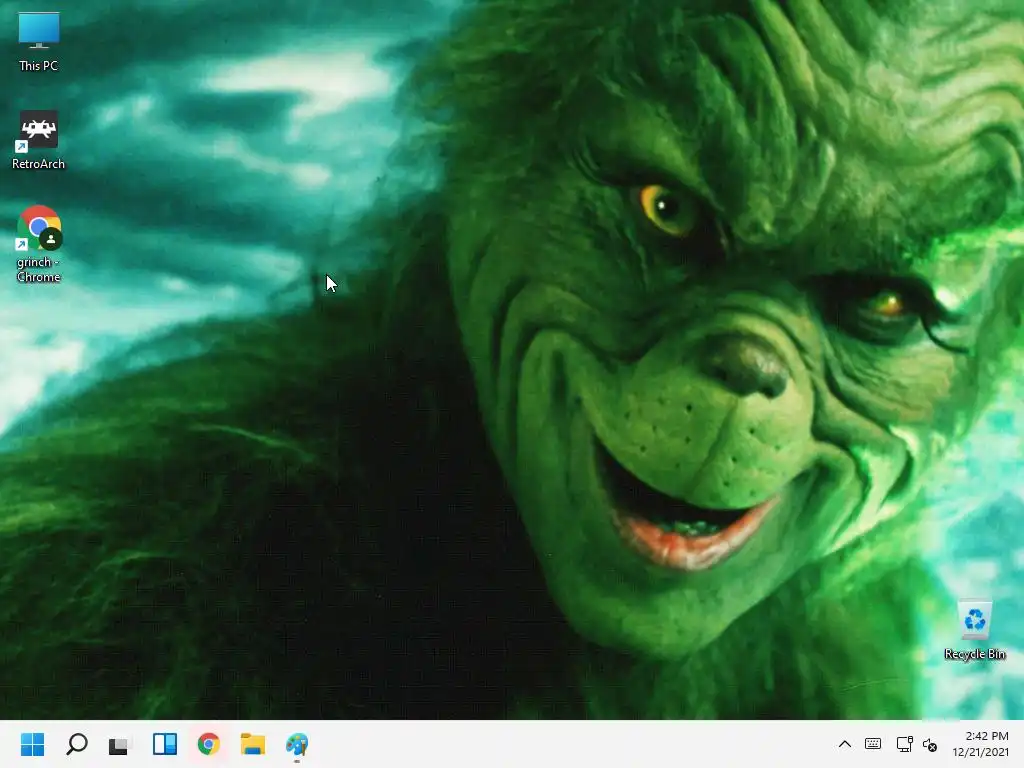Switch to the Paint app on taskbar
Image resolution: width=1024 pixels, height=768 pixels.
coord(297,744)
